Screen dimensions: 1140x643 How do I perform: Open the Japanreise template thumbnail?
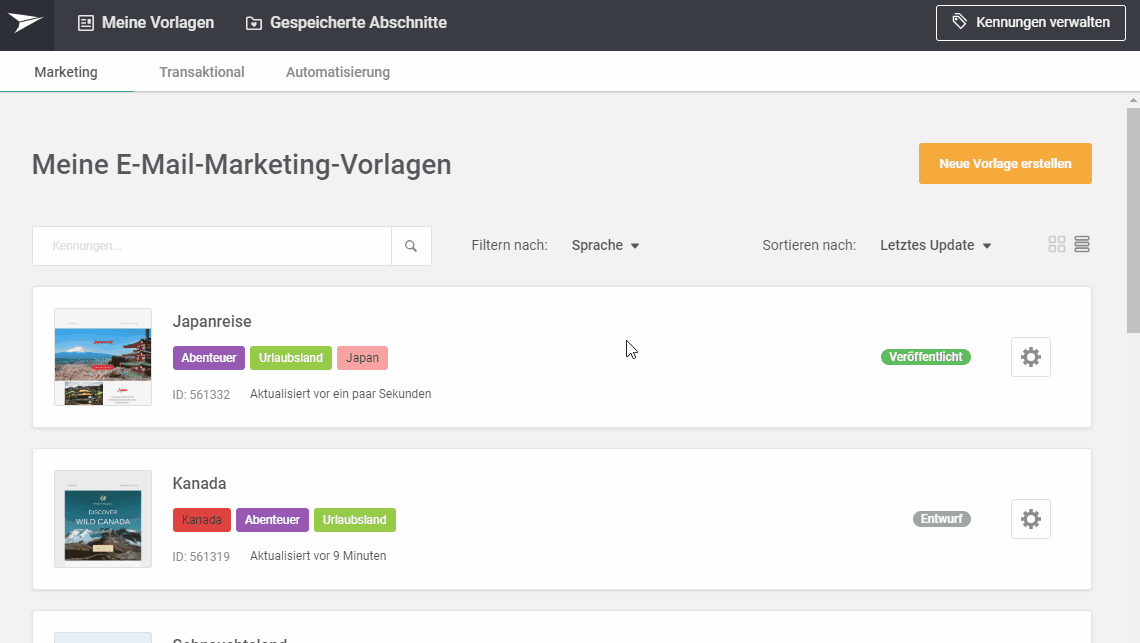(x=103, y=357)
